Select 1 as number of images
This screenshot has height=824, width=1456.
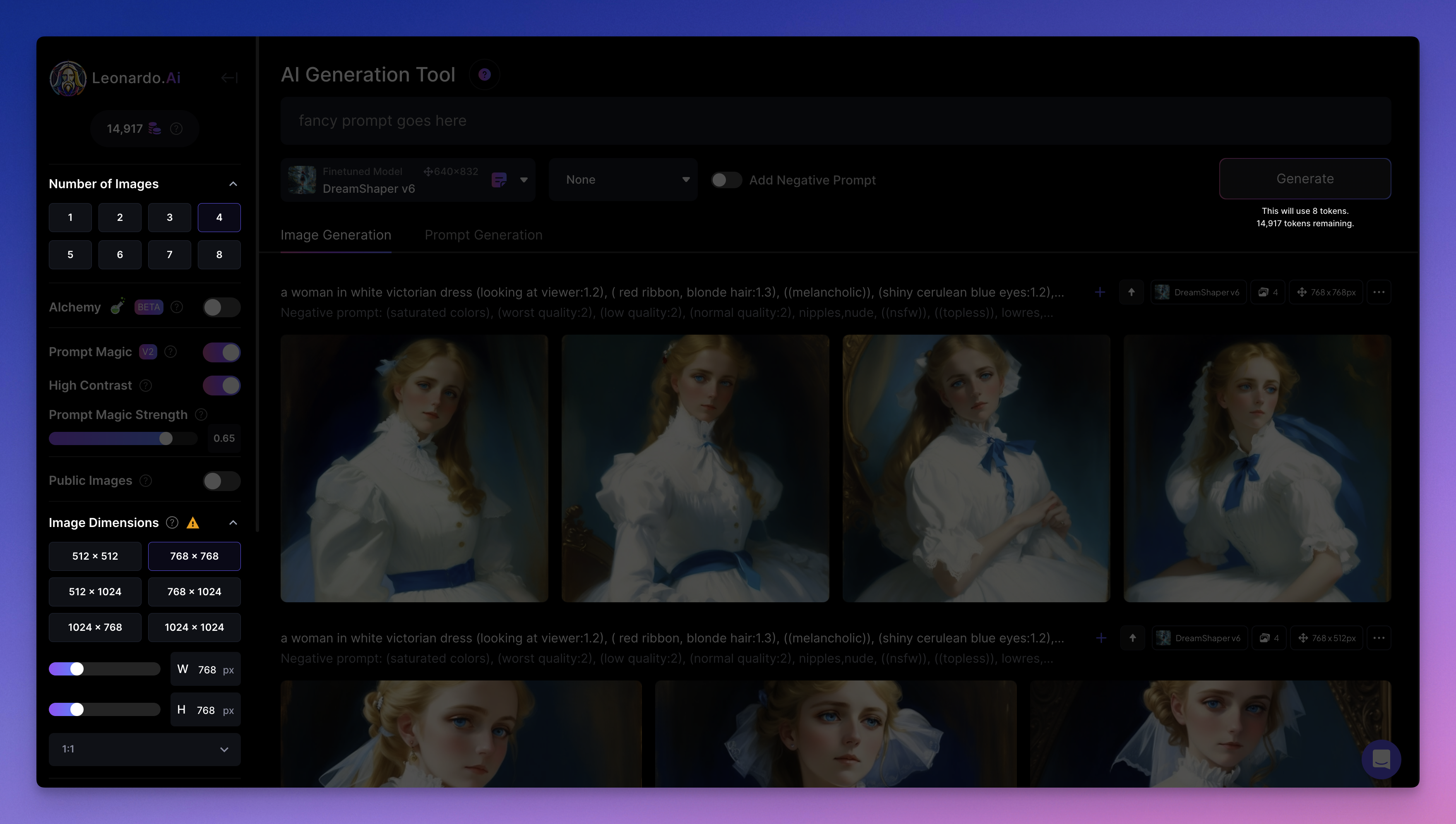point(70,217)
